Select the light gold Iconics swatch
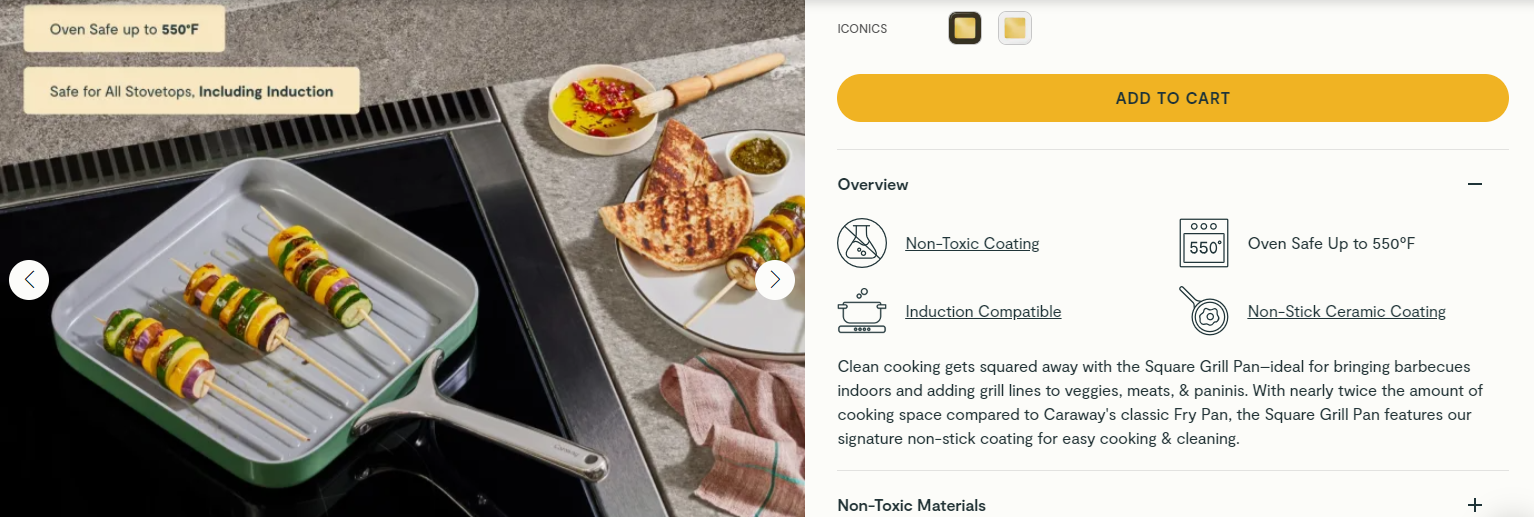Viewport: 1534px width, 517px height. [1015, 28]
